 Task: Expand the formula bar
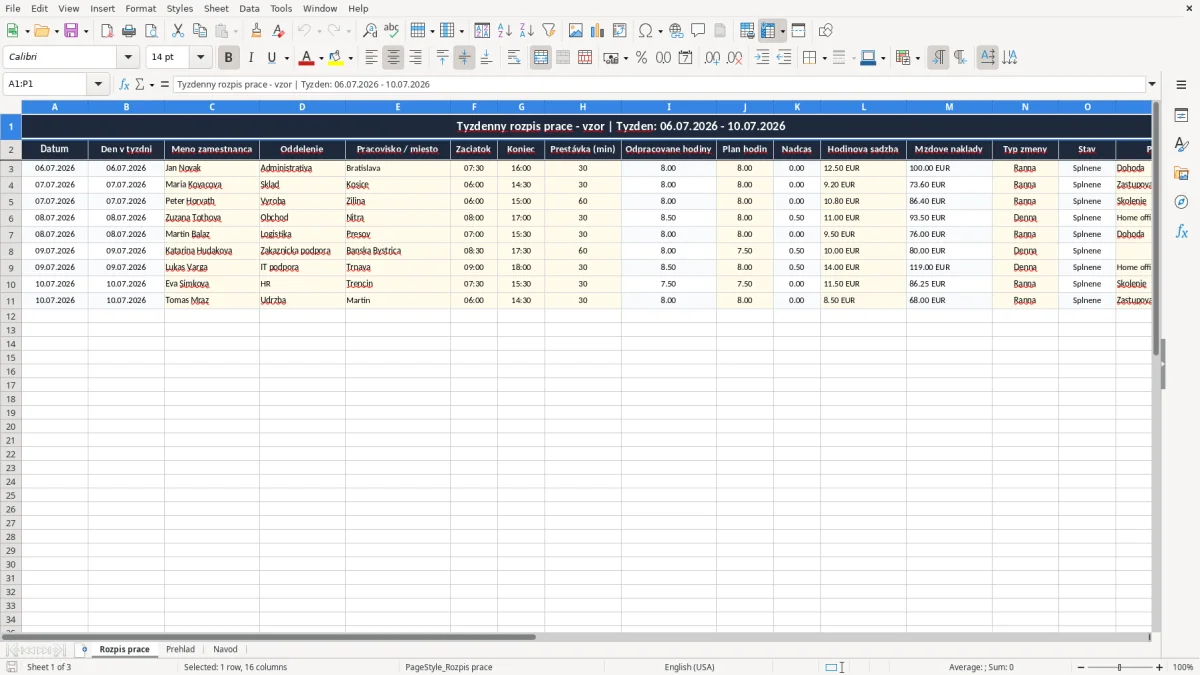tap(1153, 84)
